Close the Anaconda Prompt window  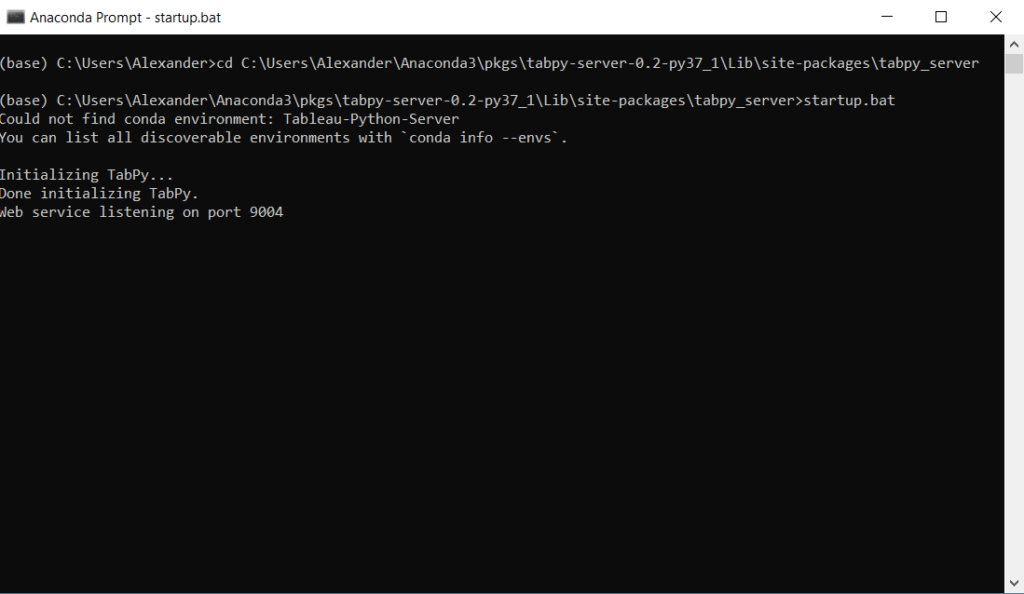point(996,17)
